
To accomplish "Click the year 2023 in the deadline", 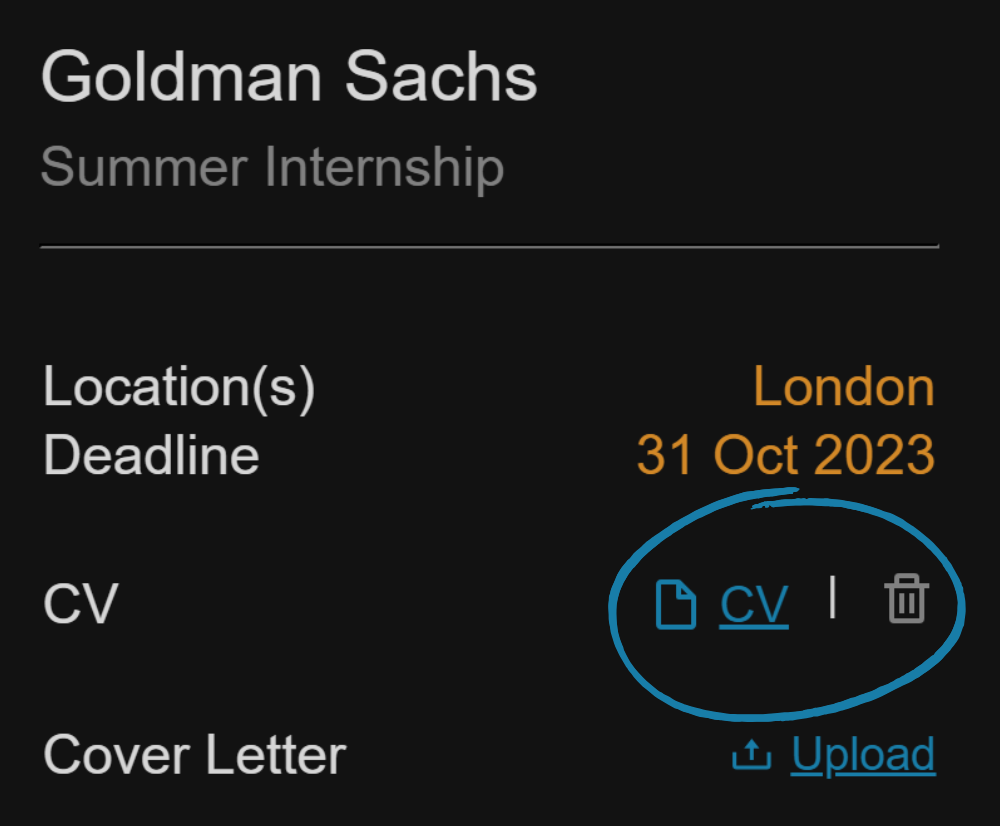I will pos(874,455).
